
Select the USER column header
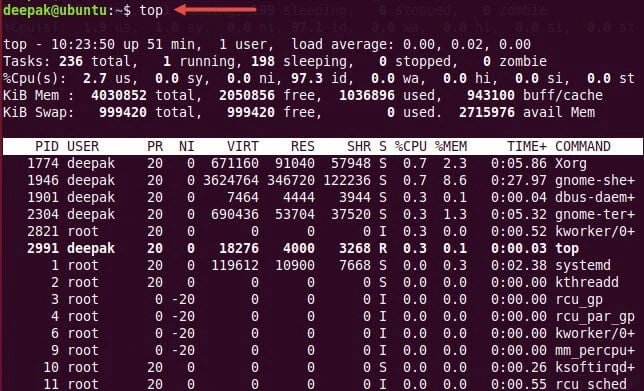(x=83, y=146)
